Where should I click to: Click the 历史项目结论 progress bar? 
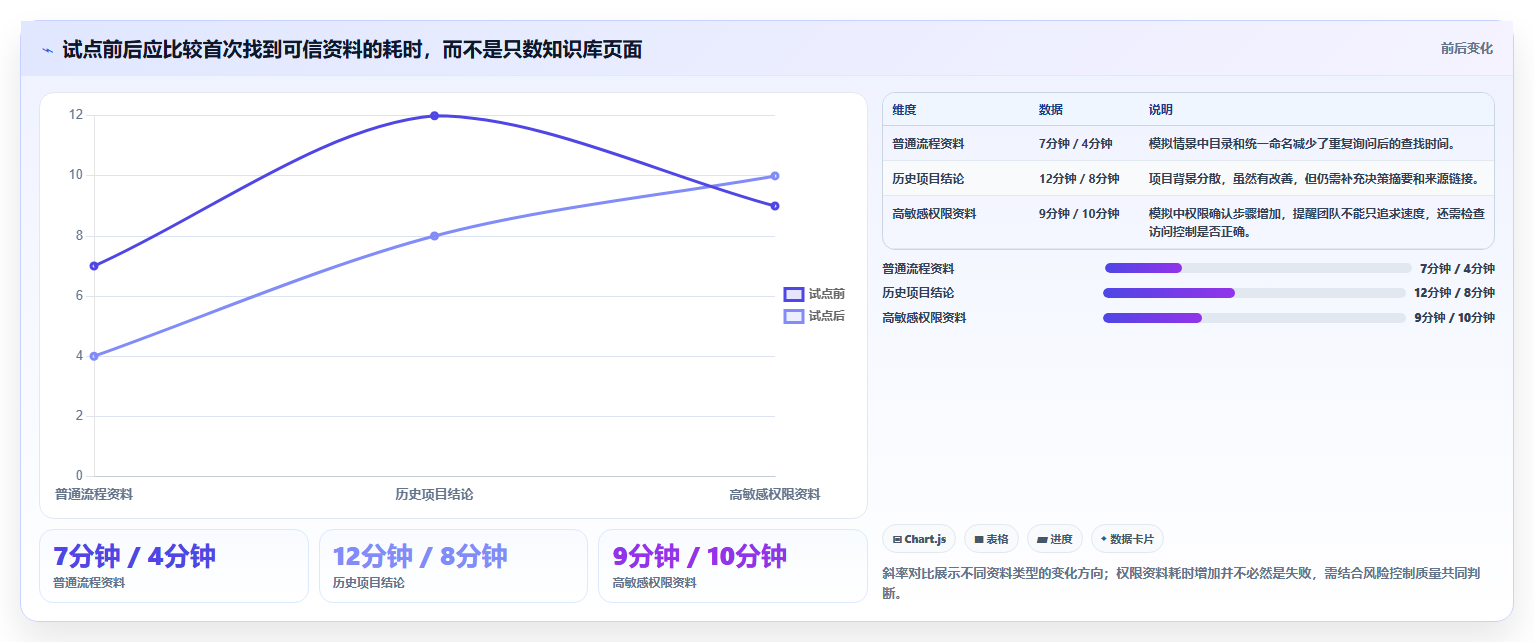(1254, 293)
